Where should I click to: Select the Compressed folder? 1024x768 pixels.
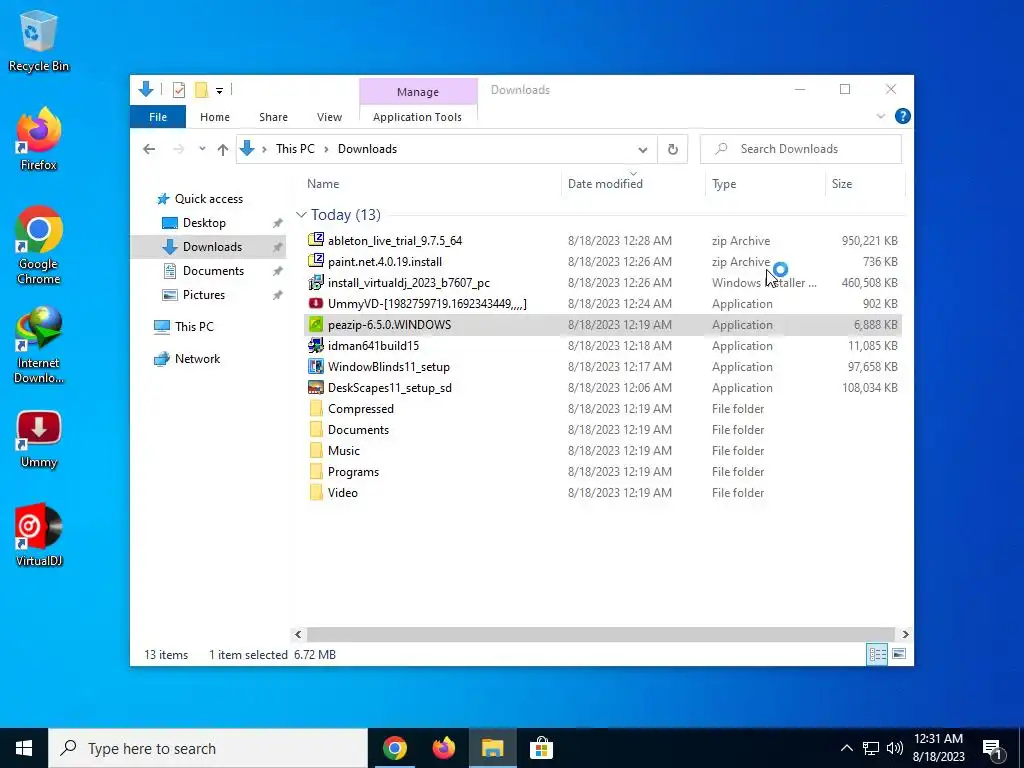[x=360, y=409]
